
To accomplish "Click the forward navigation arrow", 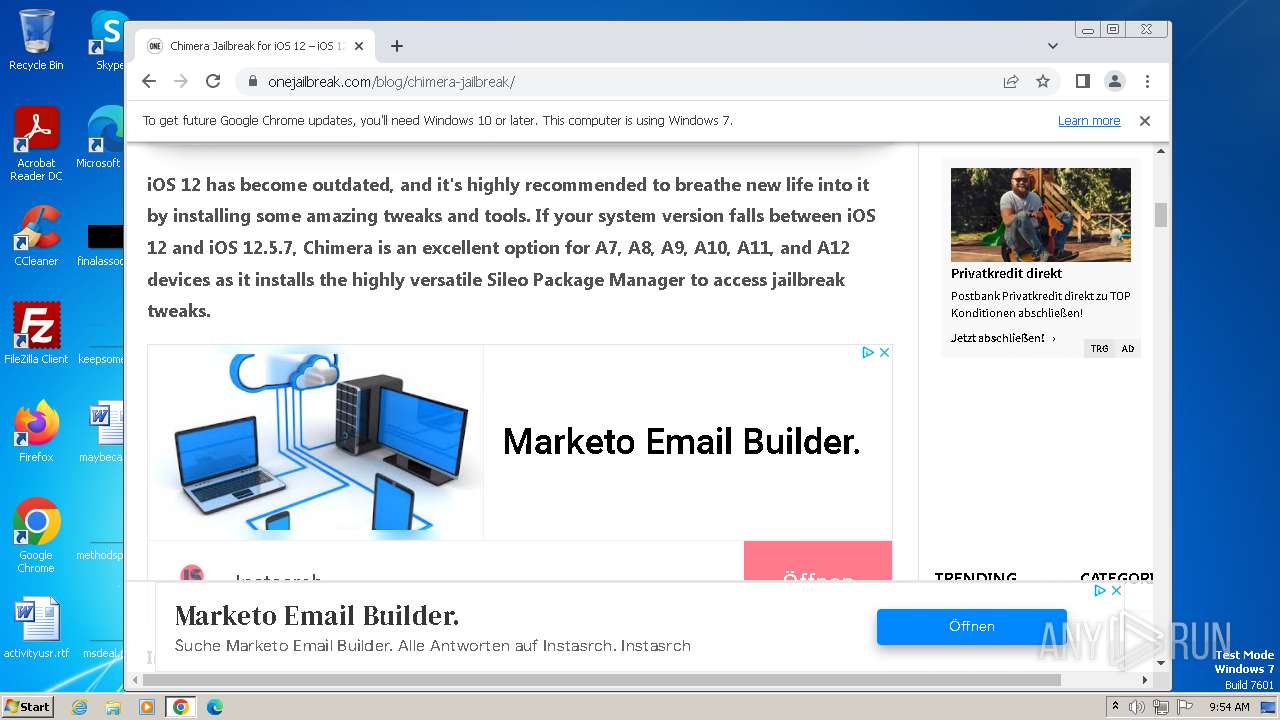I will tap(181, 82).
